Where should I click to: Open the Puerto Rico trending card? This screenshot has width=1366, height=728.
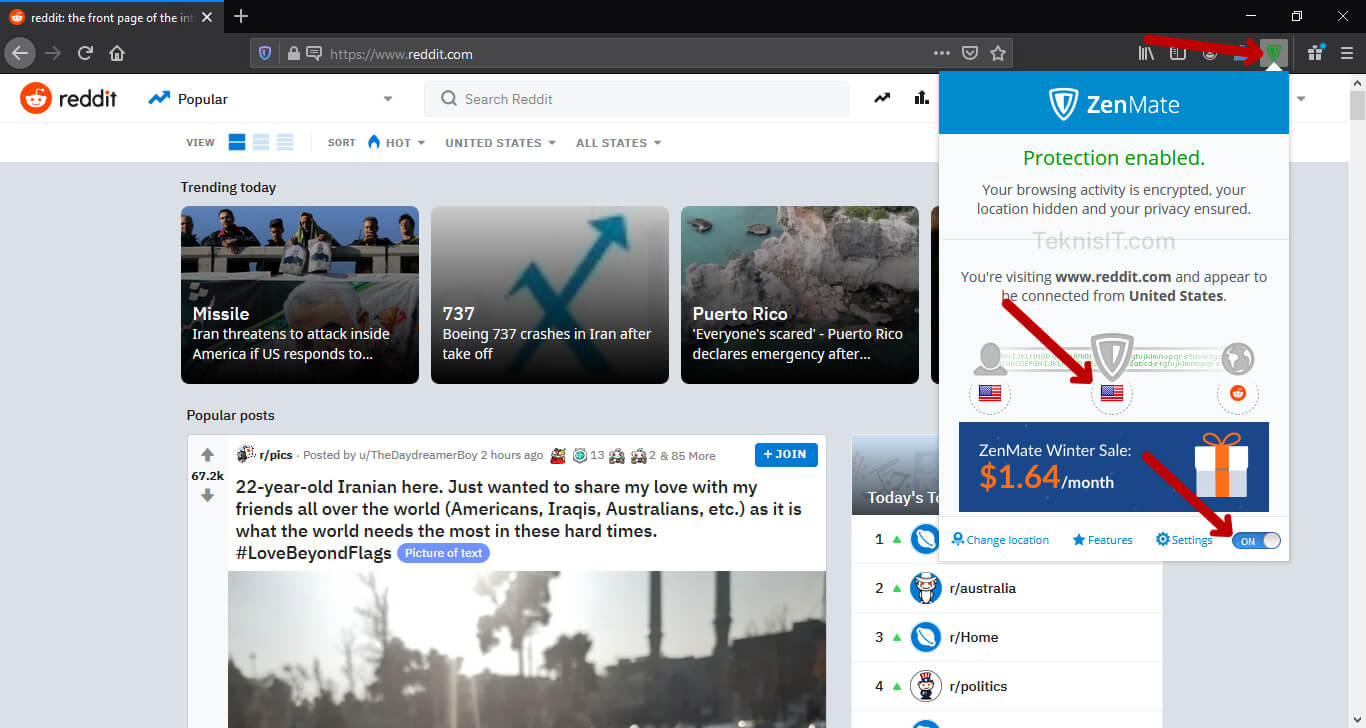pos(800,295)
